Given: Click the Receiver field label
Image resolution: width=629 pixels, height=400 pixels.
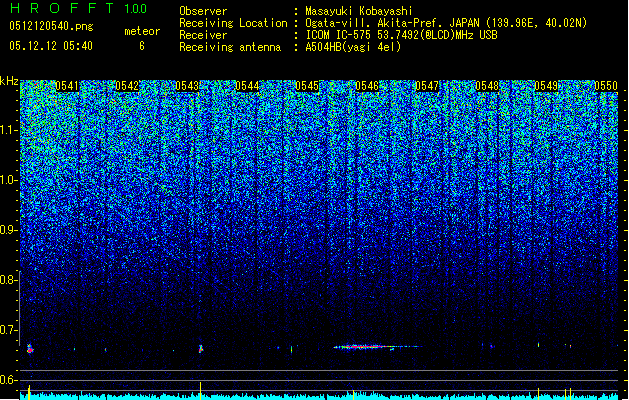Looking at the screenshot, I should (x=203, y=35).
